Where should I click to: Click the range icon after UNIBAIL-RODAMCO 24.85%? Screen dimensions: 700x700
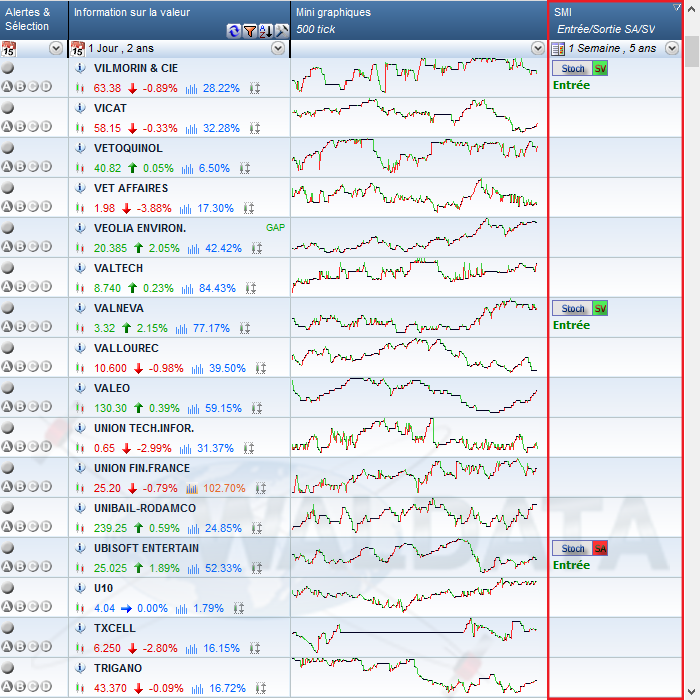pos(257,528)
